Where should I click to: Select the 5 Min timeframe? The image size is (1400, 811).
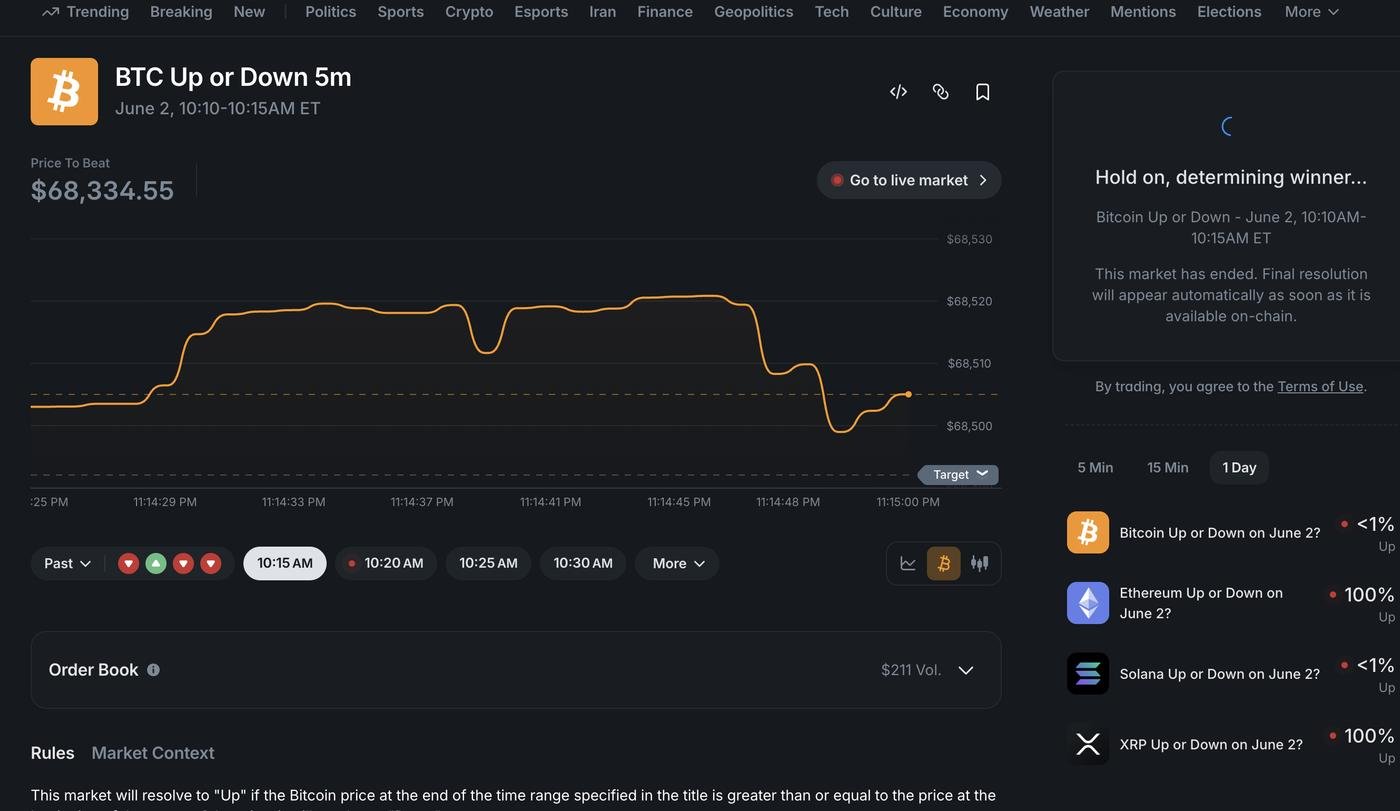(x=1095, y=467)
